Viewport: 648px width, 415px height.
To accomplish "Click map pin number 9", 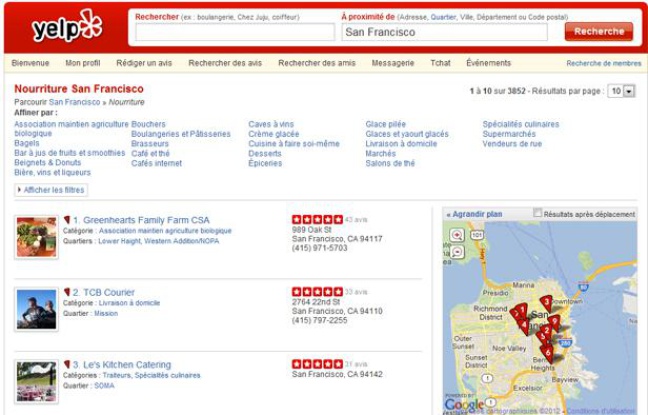I will coord(554,322).
